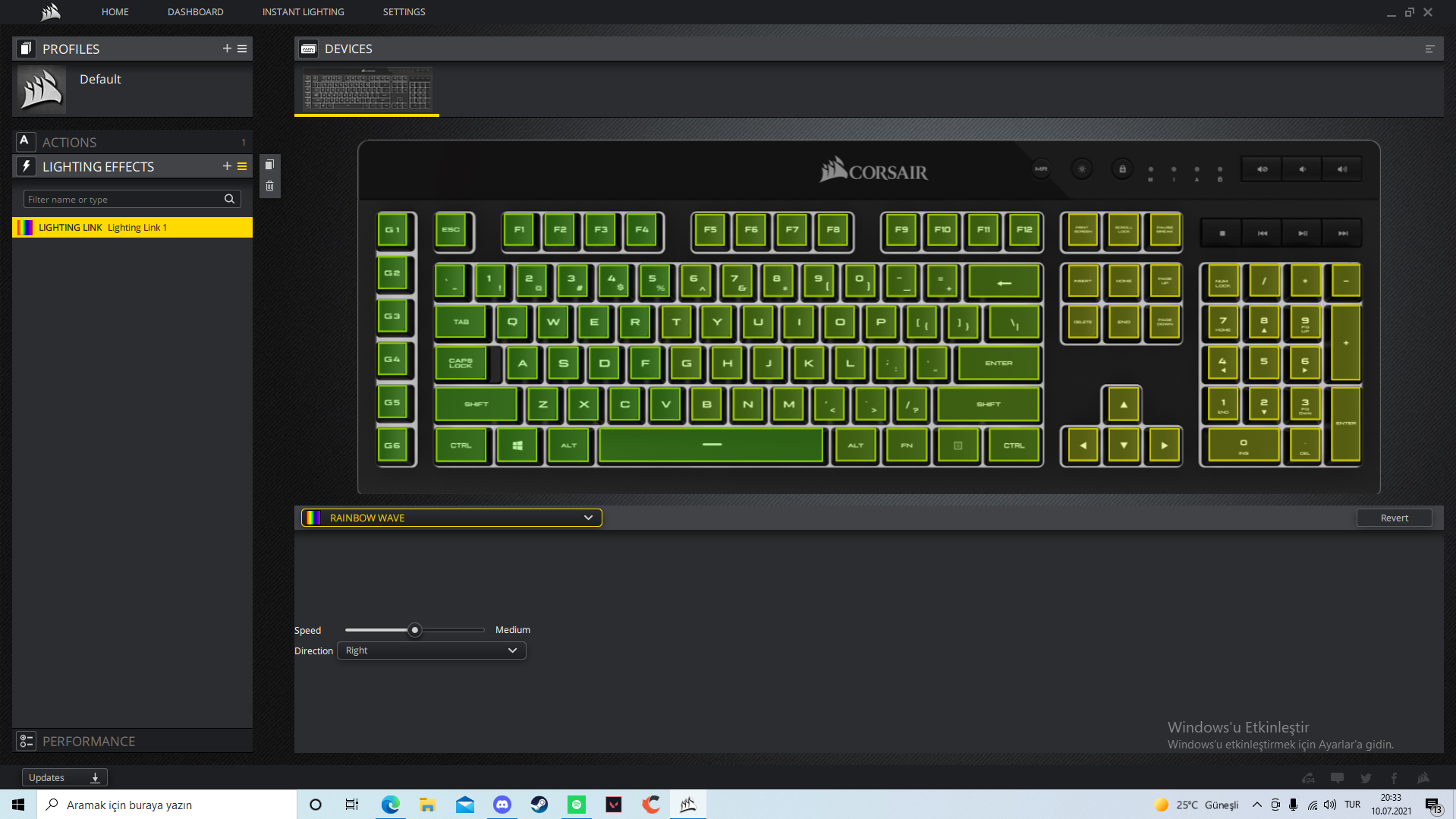Add a new profile with plus icon
The height and width of the screenshot is (819, 1456).
click(227, 49)
